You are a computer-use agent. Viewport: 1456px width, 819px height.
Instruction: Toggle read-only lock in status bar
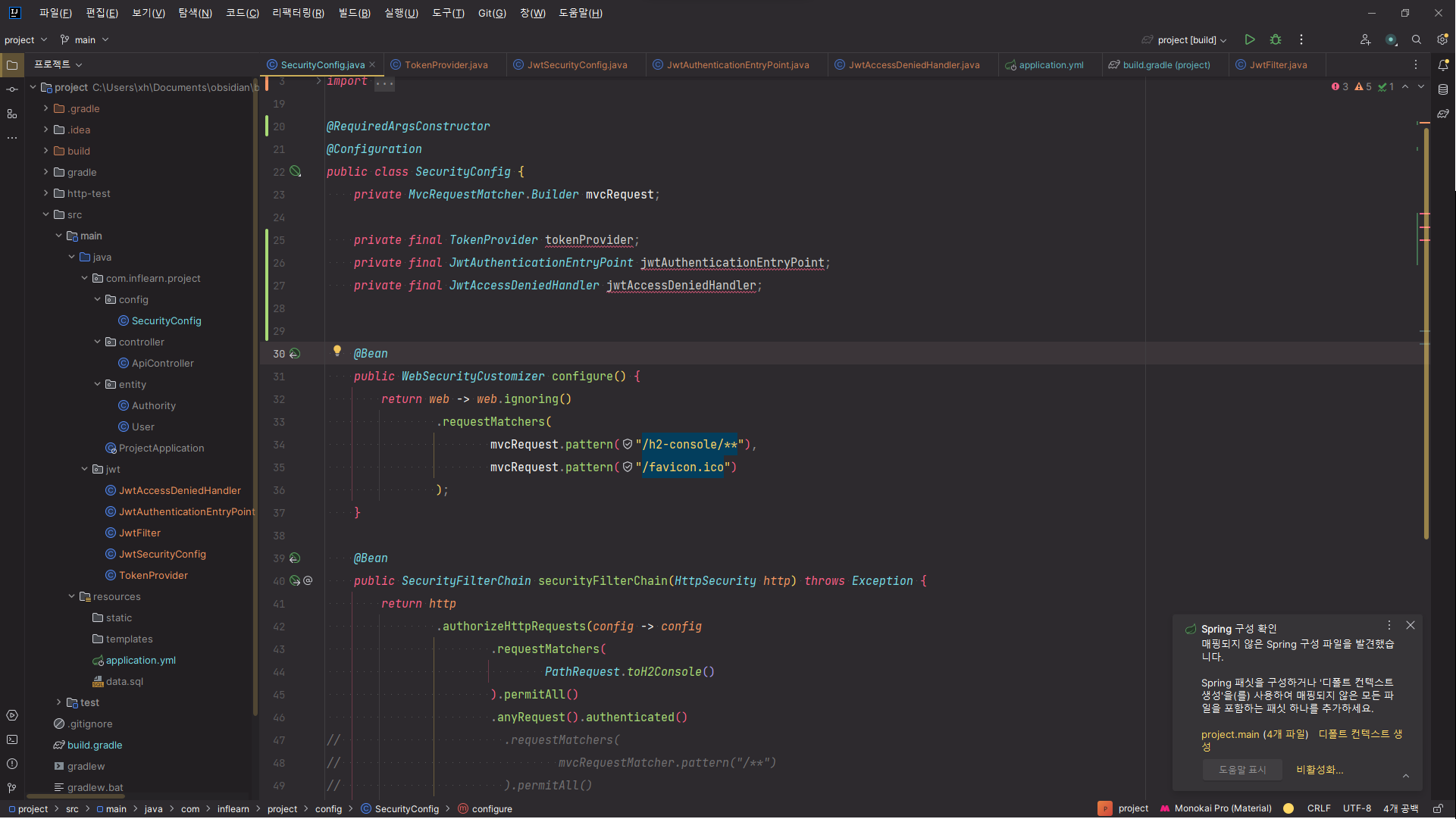tap(1438, 809)
